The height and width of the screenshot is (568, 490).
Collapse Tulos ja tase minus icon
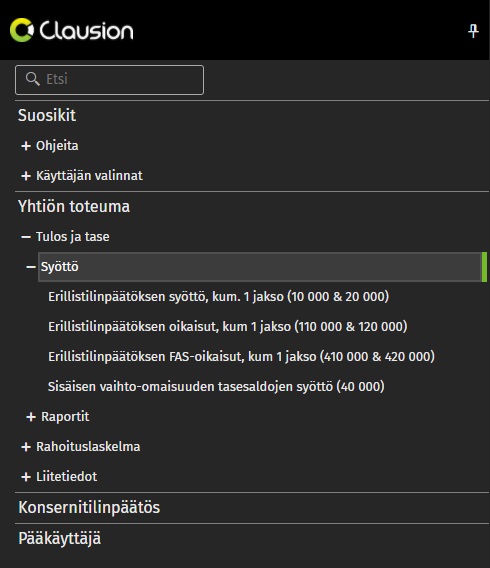coord(26,237)
